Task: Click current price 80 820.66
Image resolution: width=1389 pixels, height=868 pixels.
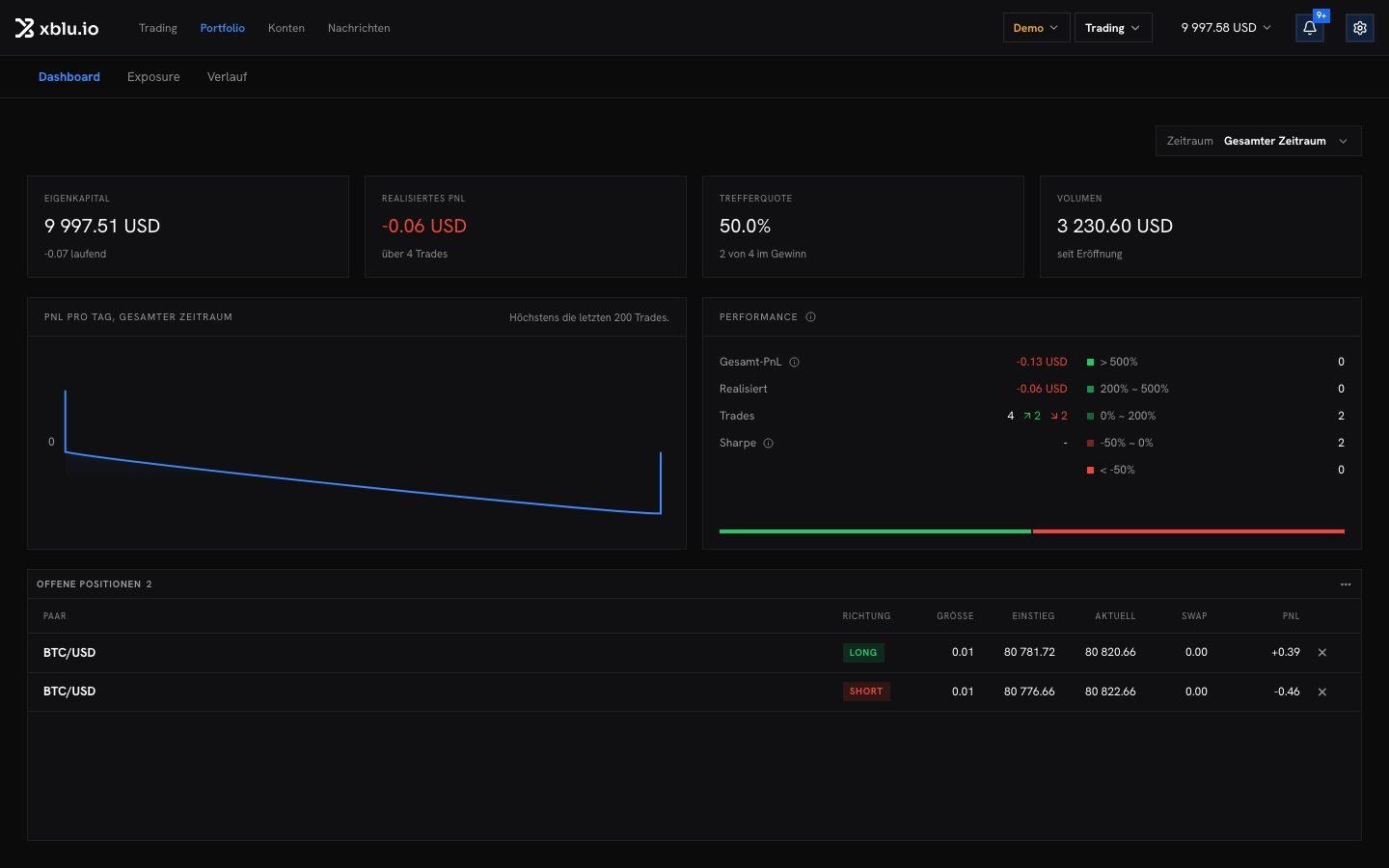Action: [1110, 653]
